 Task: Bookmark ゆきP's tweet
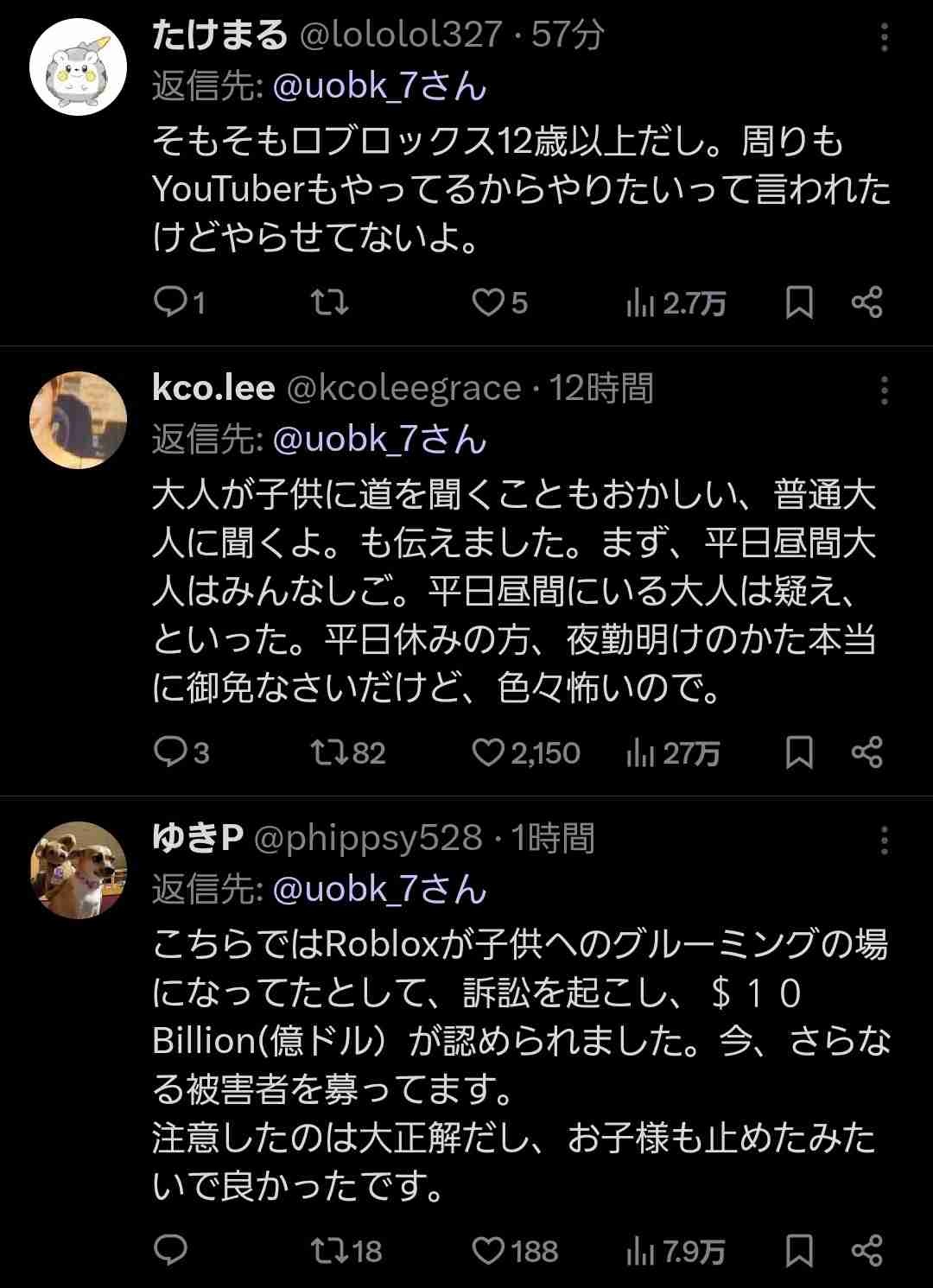[x=799, y=1250]
